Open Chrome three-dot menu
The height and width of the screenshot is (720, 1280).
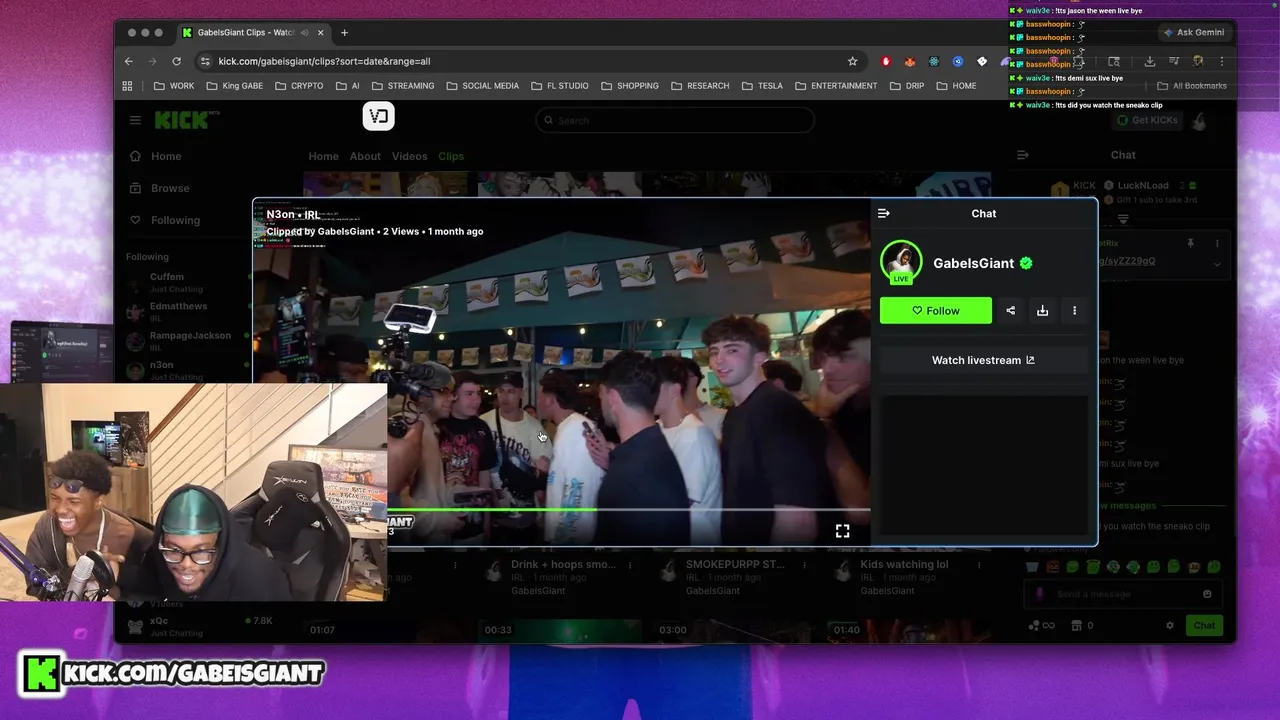pos(1221,61)
